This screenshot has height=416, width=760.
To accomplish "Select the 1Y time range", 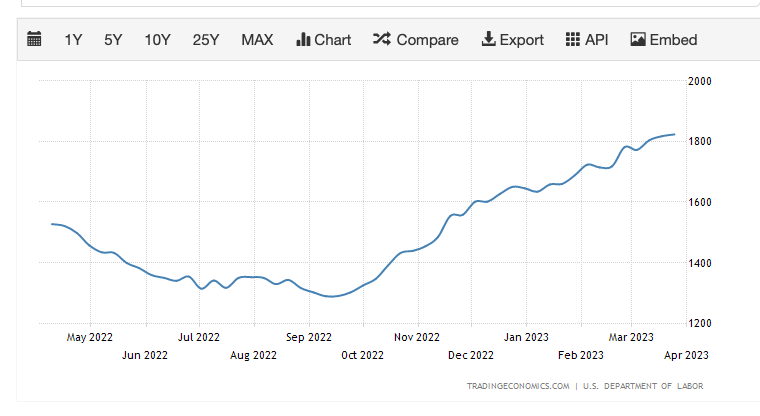I will (x=73, y=40).
